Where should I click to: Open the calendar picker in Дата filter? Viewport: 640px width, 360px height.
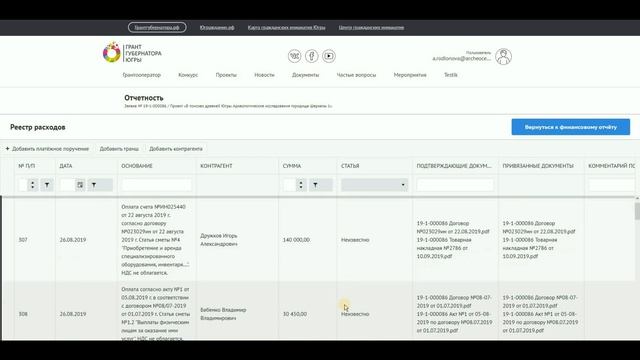tap(80, 185)
